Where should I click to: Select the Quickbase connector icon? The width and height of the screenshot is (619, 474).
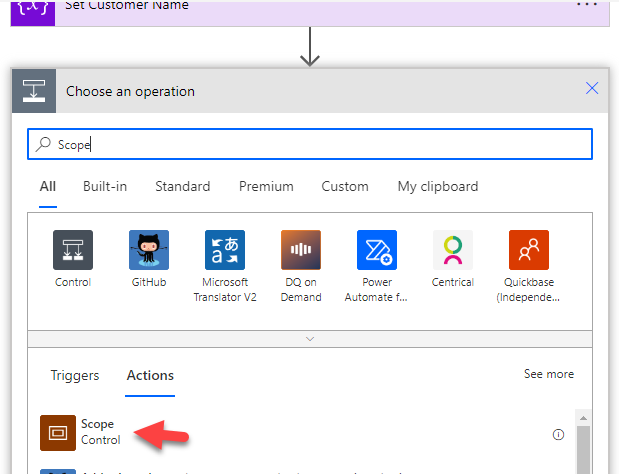[529, 250]
